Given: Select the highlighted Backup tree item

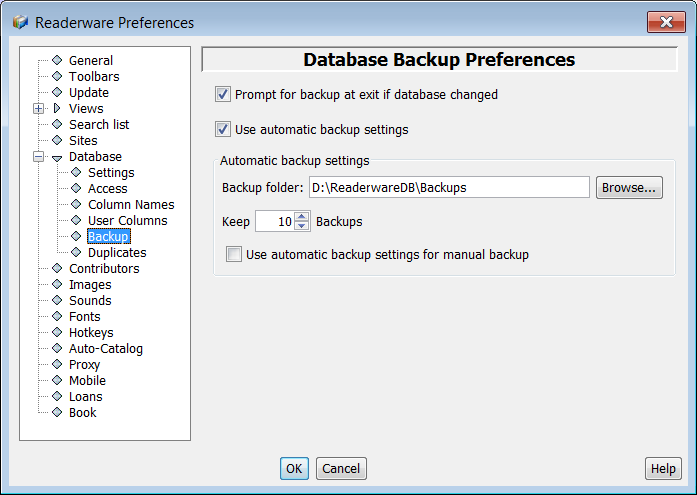Looking at the screenshot, I should click(108, 236).
